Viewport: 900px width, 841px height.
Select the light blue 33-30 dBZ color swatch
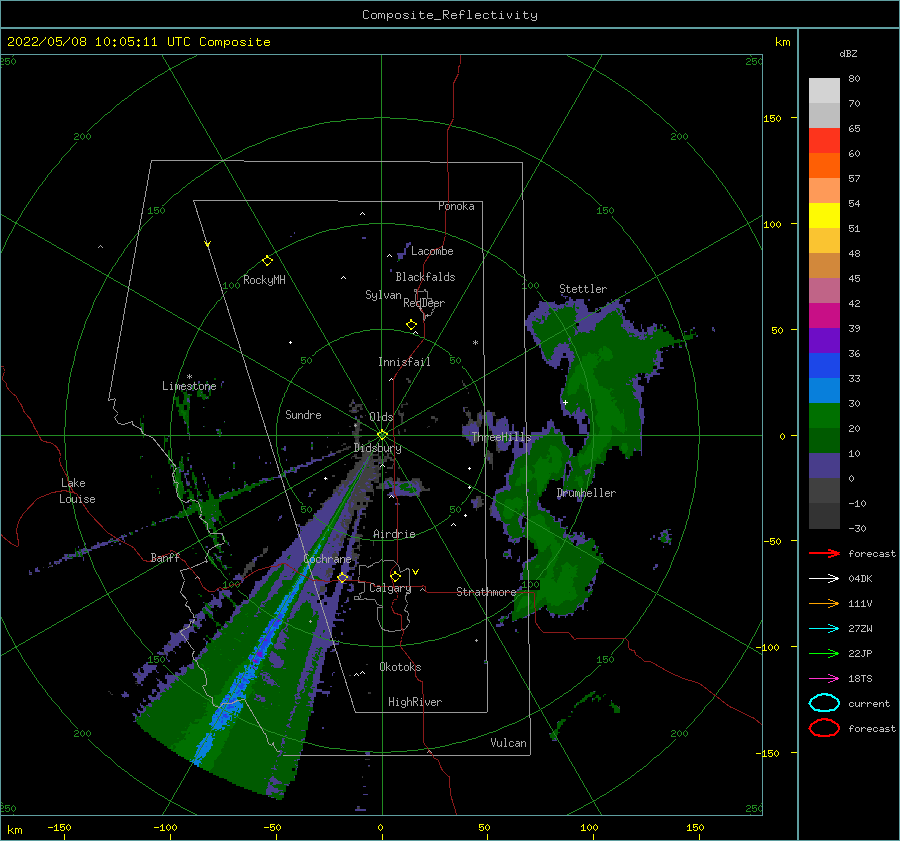click(824, 390)
